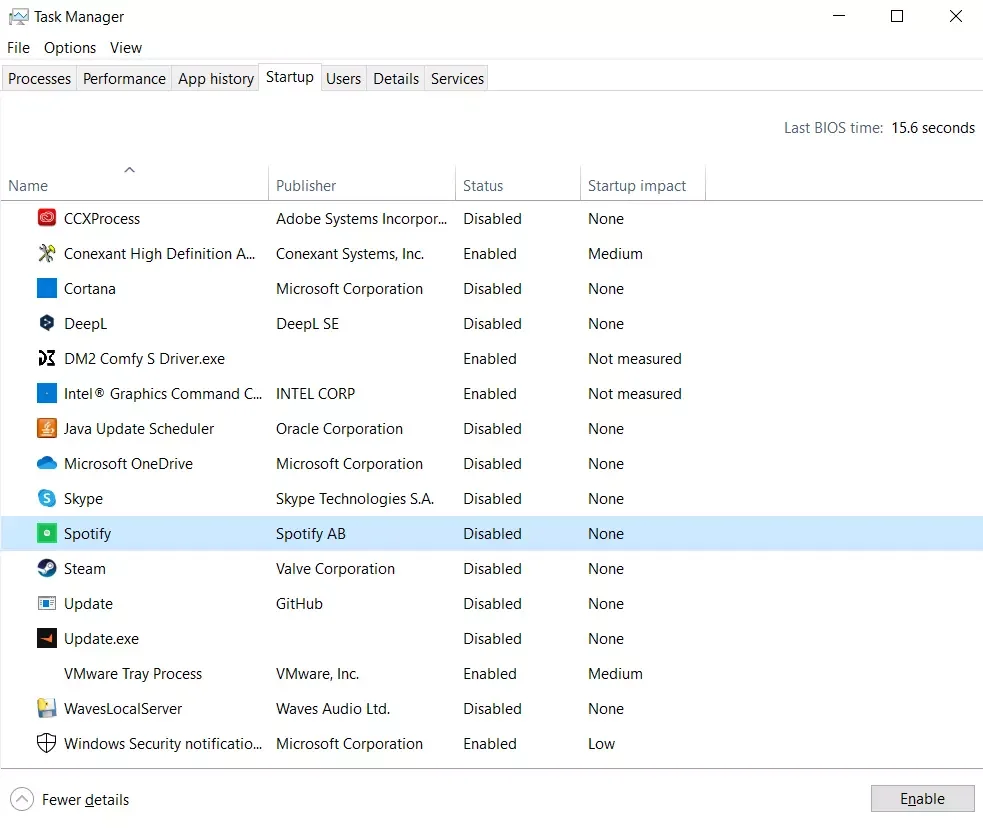The width and height of the screenshot is (983, 828).
Task: Click the DM2 Comfy S Driver icon
Action: coord(46,358)
